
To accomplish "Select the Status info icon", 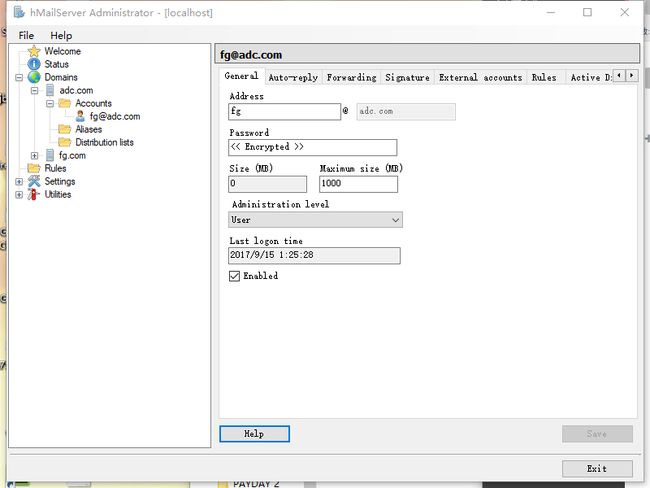I will pos(34,64).
